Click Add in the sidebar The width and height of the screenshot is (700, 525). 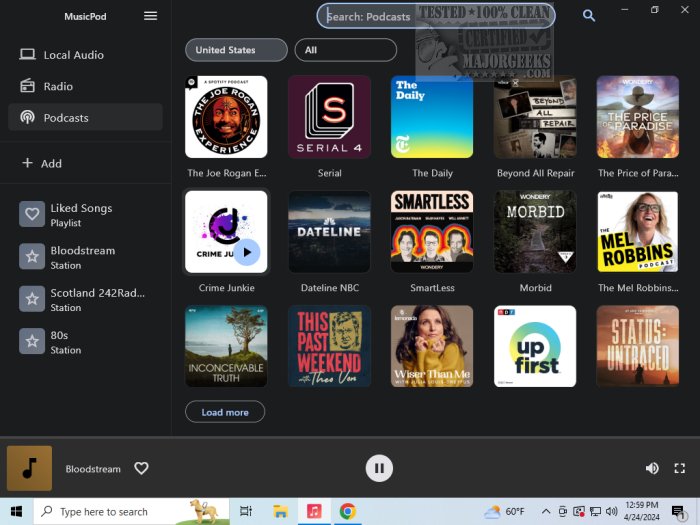[85, 163]
